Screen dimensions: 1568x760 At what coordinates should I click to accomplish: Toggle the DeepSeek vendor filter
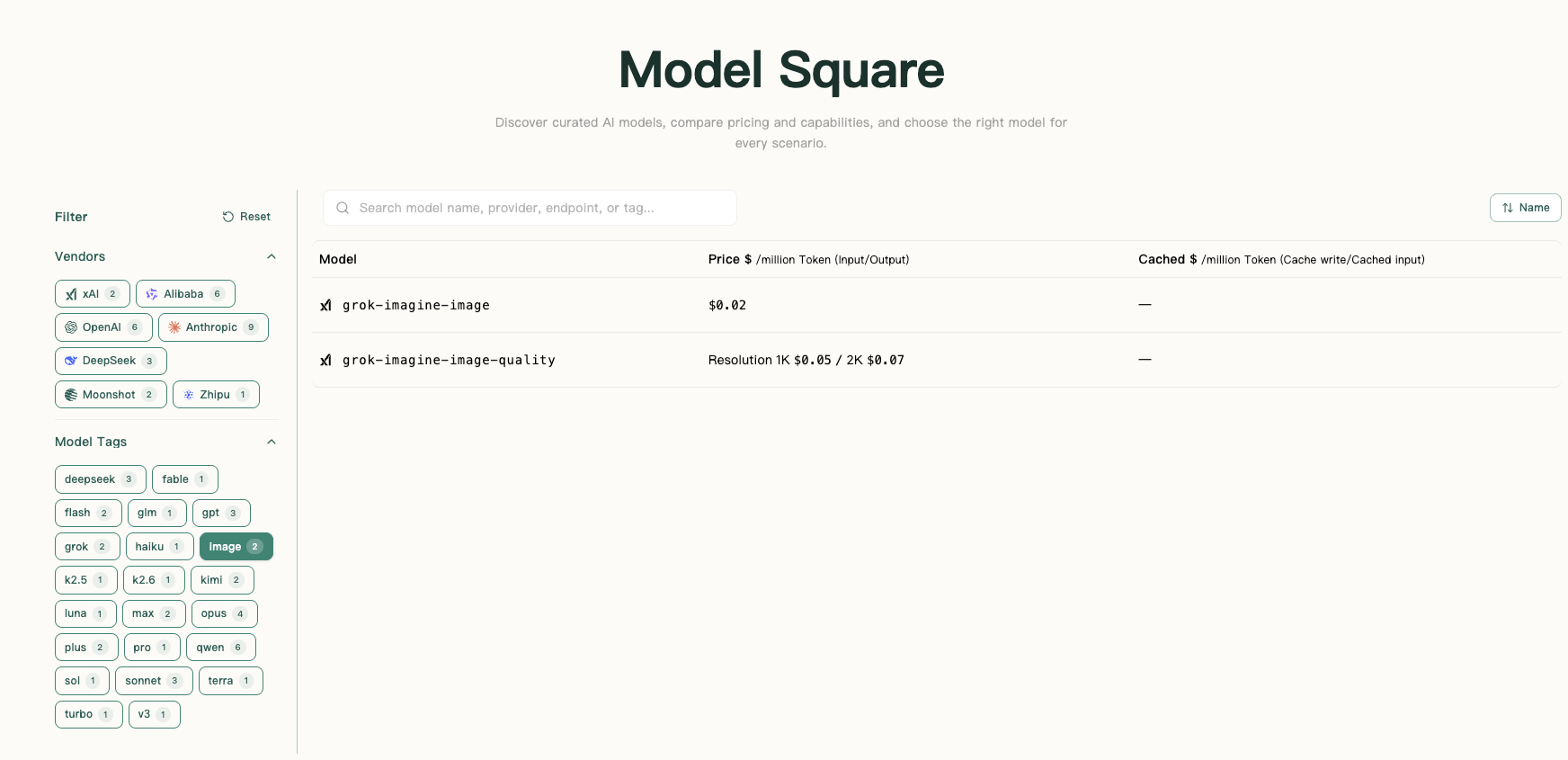point(111,361)
